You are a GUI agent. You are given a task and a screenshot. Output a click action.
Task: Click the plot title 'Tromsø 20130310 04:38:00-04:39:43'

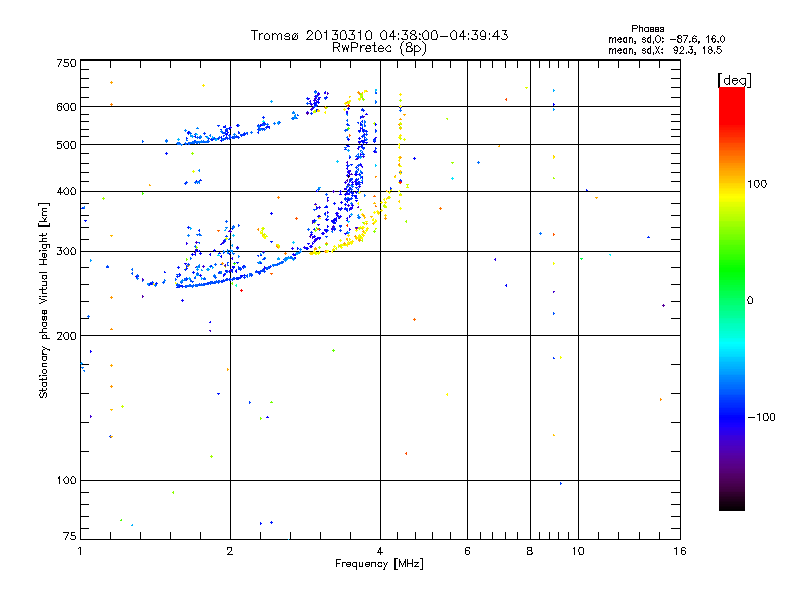[379, 35]
